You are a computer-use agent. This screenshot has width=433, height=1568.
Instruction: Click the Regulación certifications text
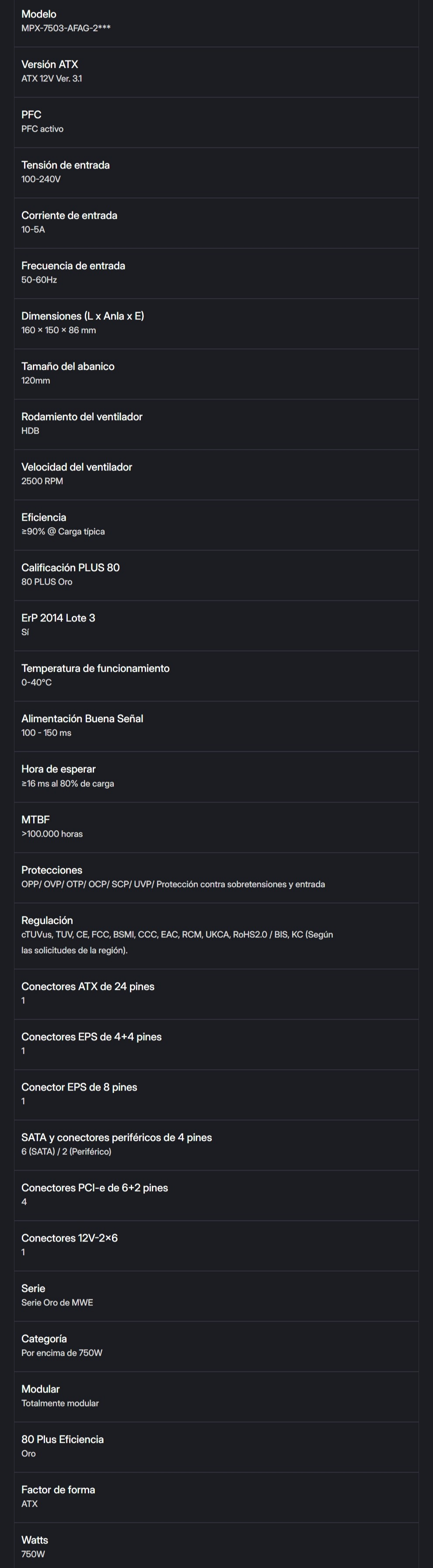pyautogui.click(x=177, y=935)
